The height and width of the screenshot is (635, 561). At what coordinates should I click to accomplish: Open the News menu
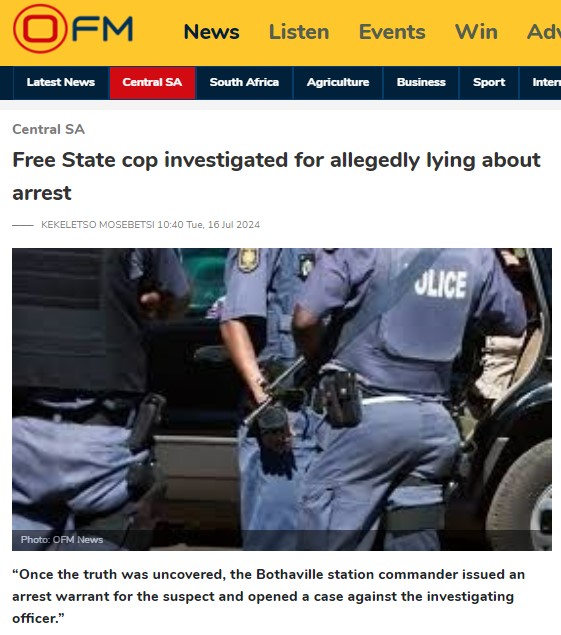(211, 32)
